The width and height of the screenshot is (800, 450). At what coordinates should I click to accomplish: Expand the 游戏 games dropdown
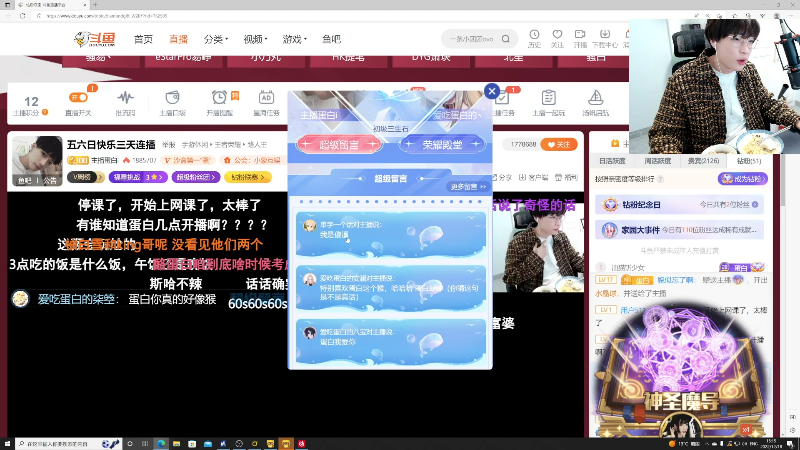pos(294,39)
